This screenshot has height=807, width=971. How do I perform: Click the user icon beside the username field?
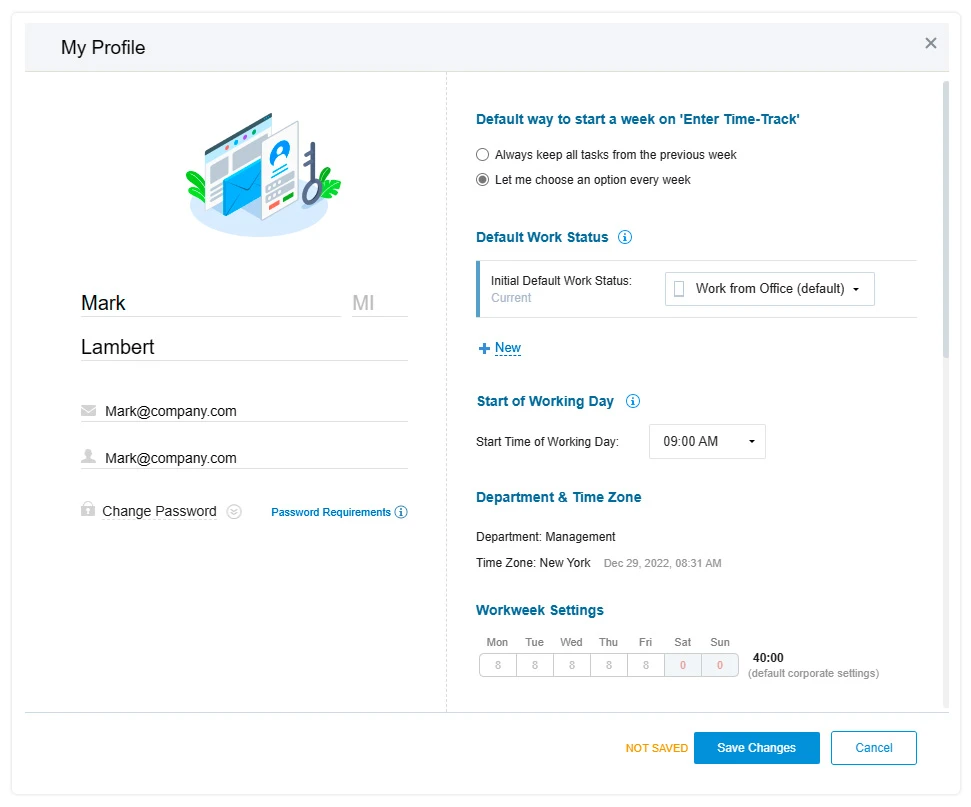pyautogui.click(x=89, y=457)
